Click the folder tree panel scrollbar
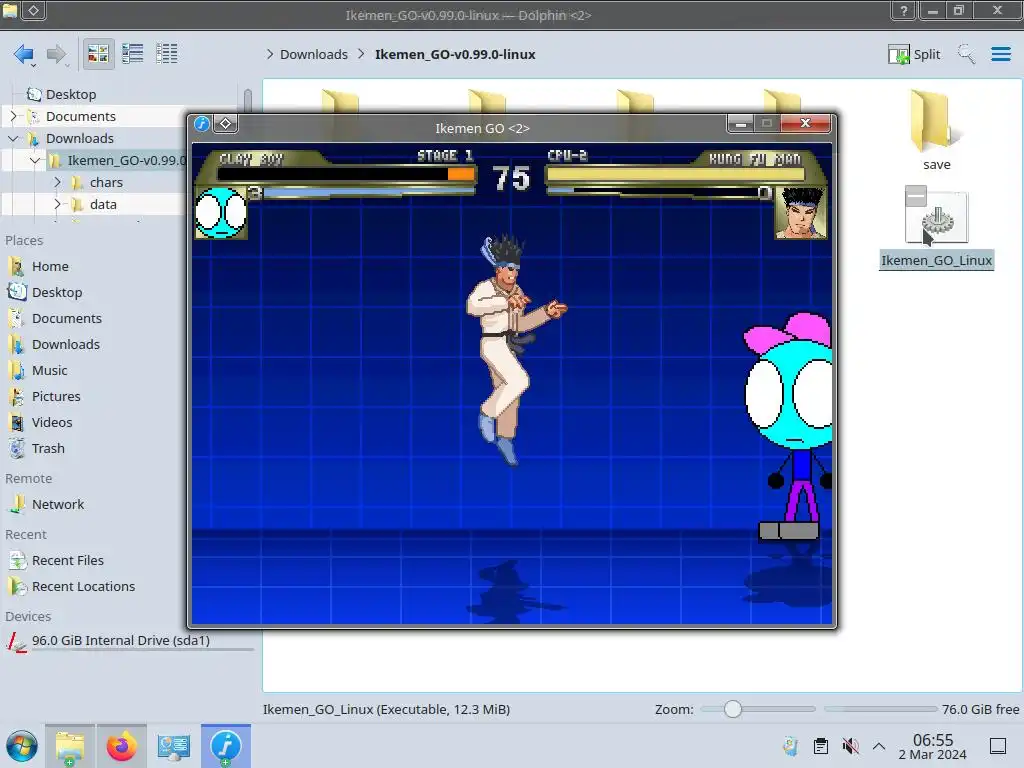This screenshot has height=768, width=1024. click(248, 101)
